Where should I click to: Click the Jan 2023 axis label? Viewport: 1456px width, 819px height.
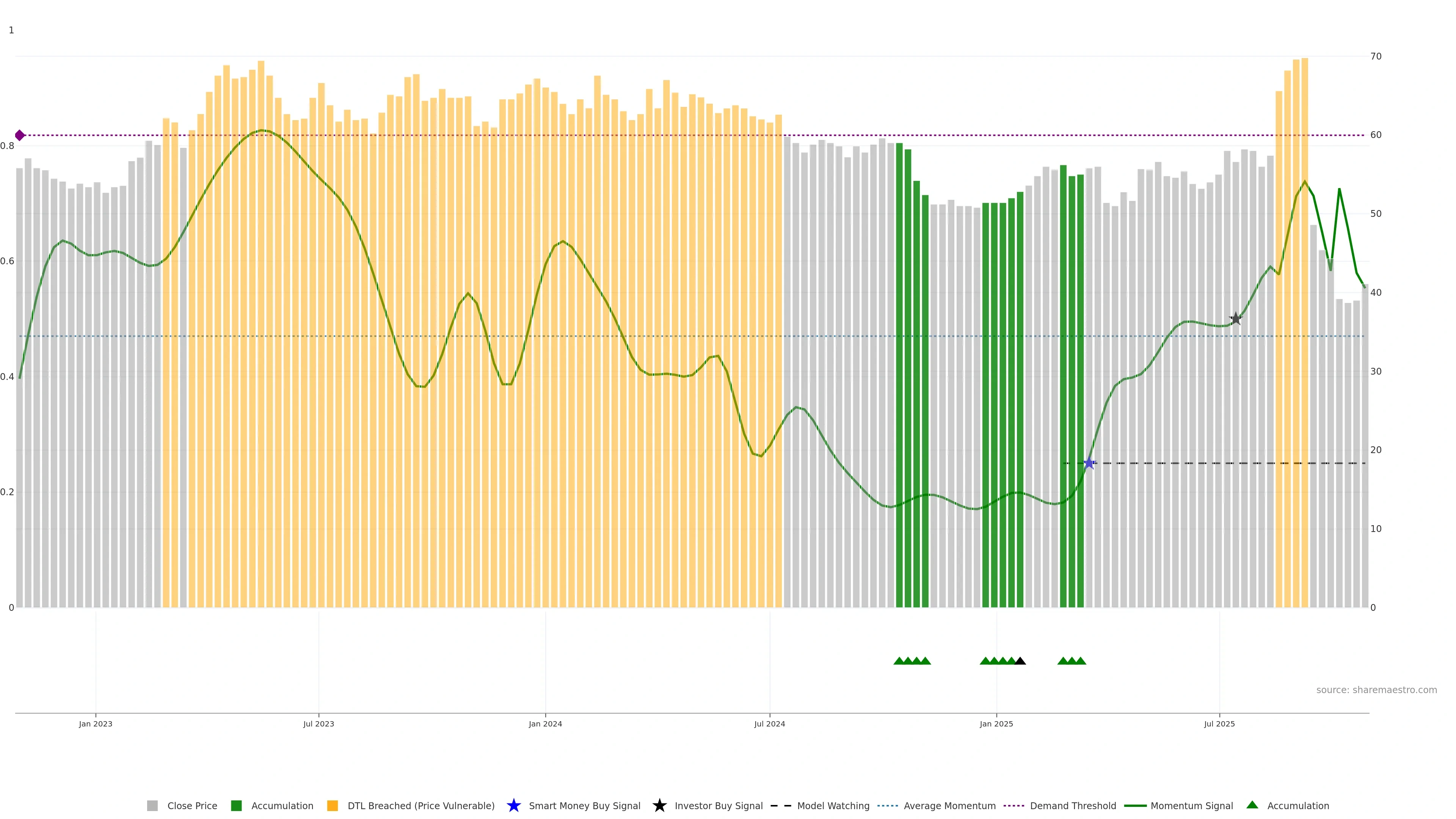[x=96, y=724]
